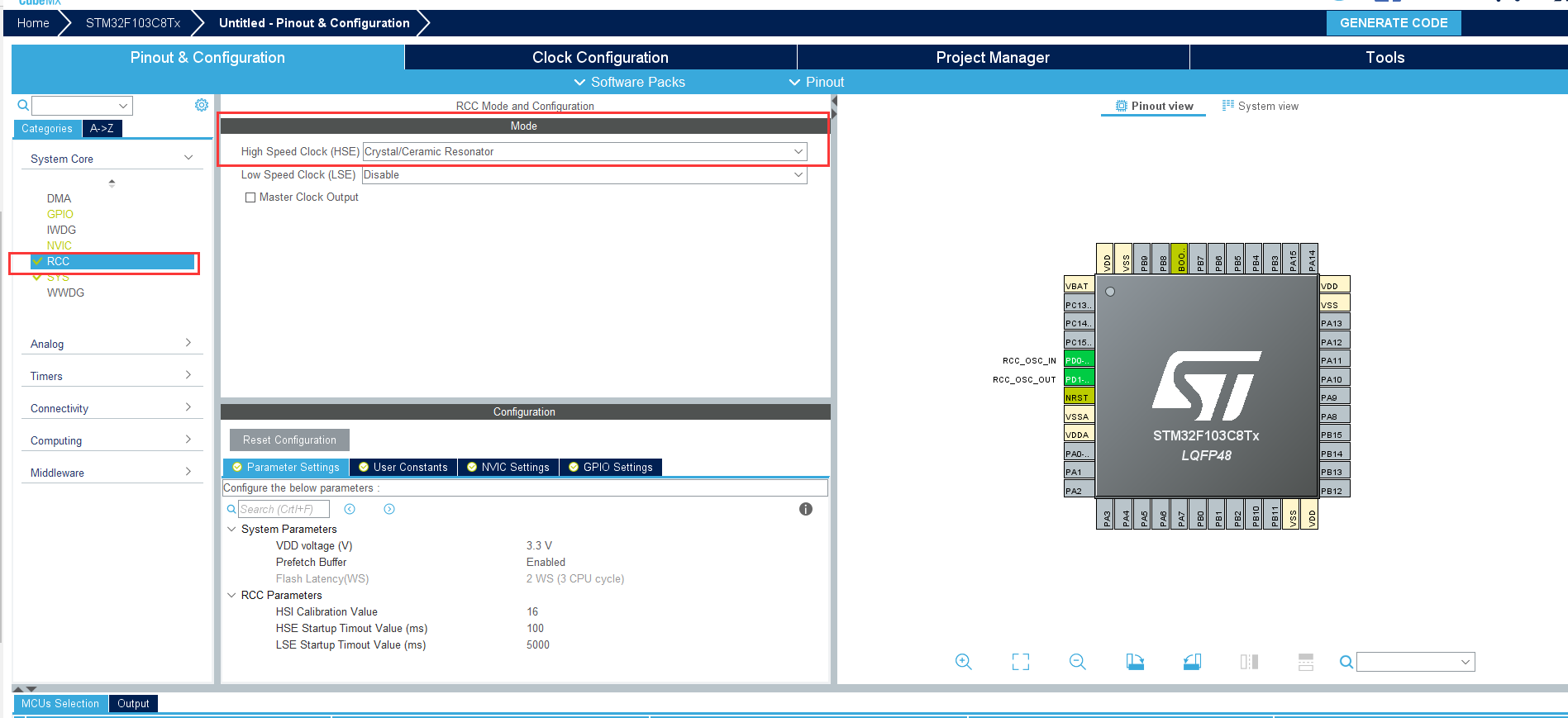Select the DMA item in System Core
This screenshot has height=718, width=1568.
(x=59, y=198)
